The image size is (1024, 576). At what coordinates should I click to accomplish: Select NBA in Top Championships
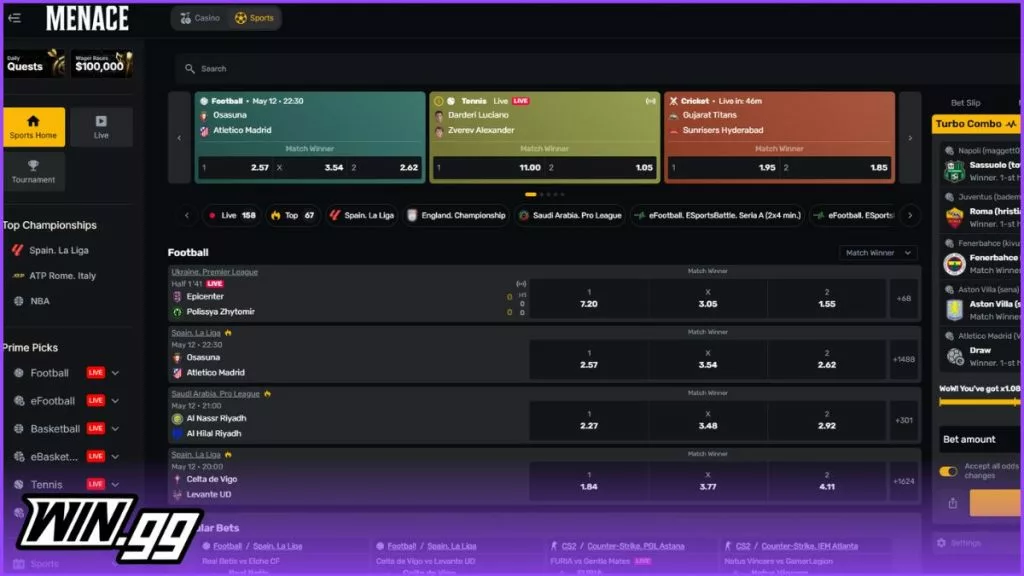[39, 301]
